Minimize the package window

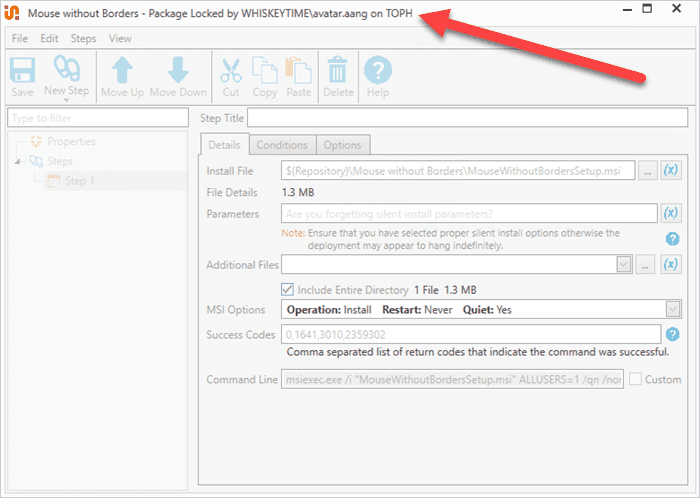pos(627,9)
